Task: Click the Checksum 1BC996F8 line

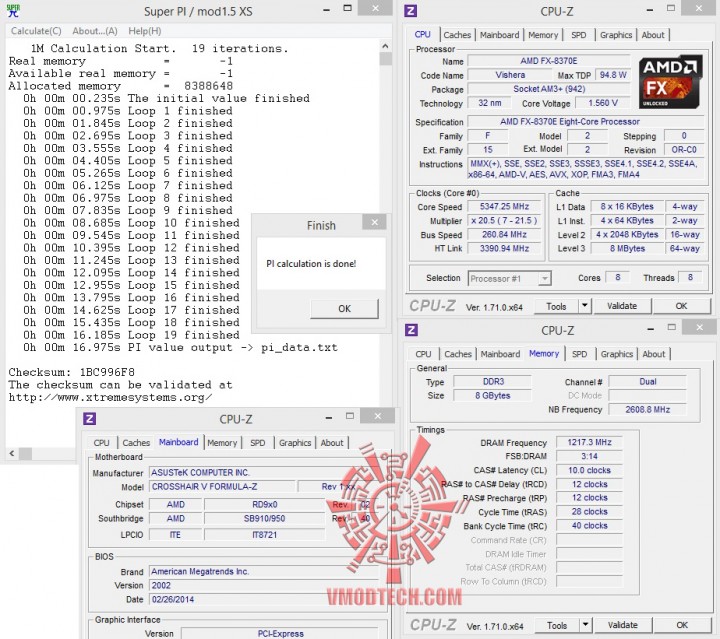Action: click(72, 372)
